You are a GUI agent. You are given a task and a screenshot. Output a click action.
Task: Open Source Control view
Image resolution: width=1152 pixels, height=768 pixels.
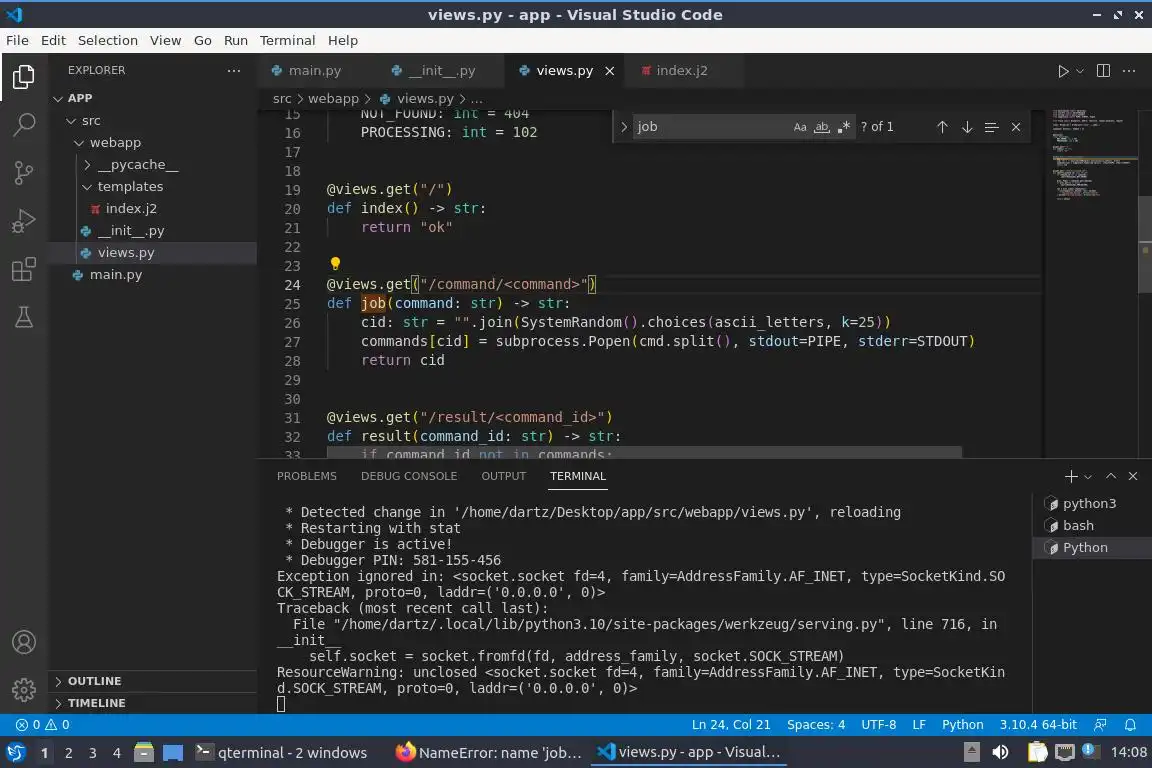pos(24,173)
